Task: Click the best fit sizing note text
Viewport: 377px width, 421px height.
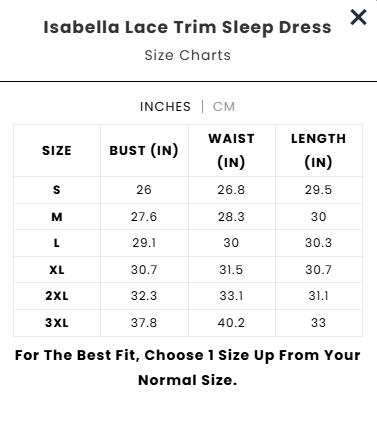Action: [x=188, y=367]
